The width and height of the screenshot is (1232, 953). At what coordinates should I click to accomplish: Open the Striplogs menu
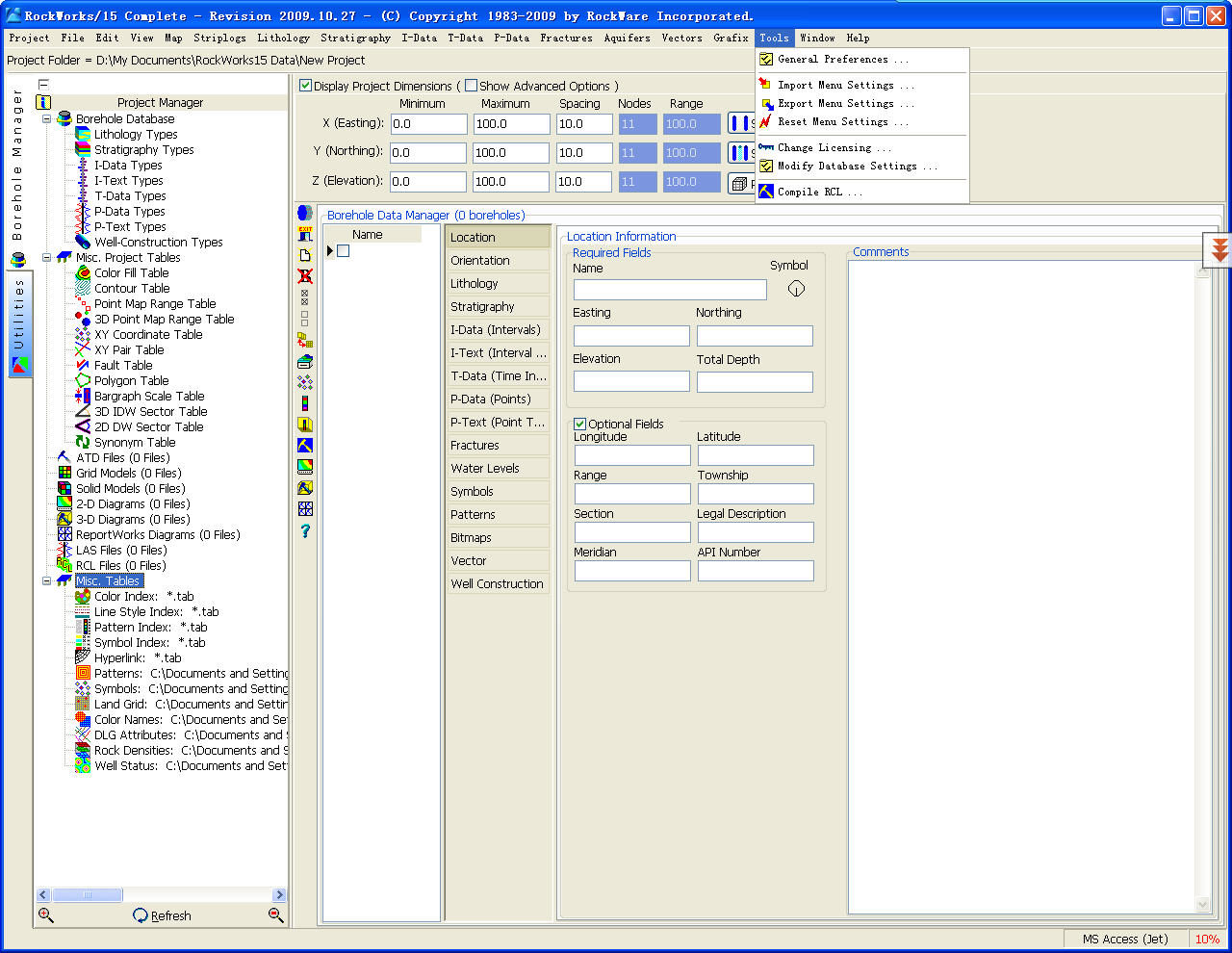[x=219, y=38]
